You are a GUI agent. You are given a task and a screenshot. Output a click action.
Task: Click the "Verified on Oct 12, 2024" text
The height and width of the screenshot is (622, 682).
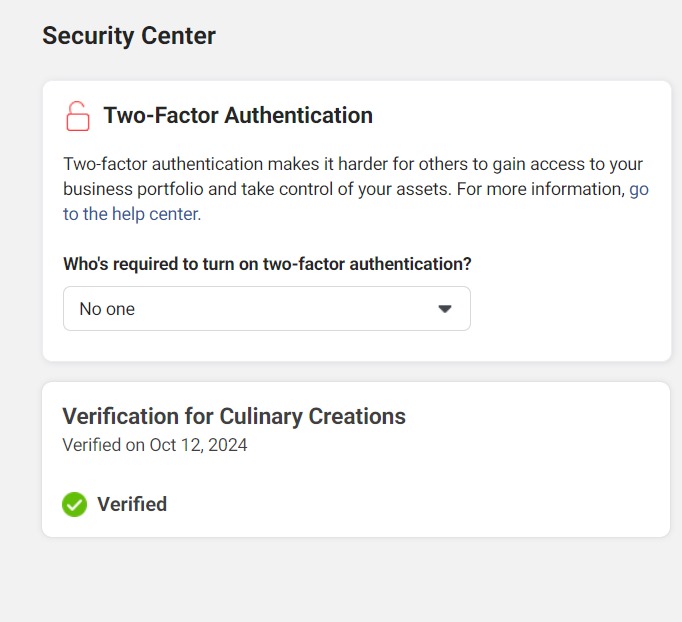(155, 445)
